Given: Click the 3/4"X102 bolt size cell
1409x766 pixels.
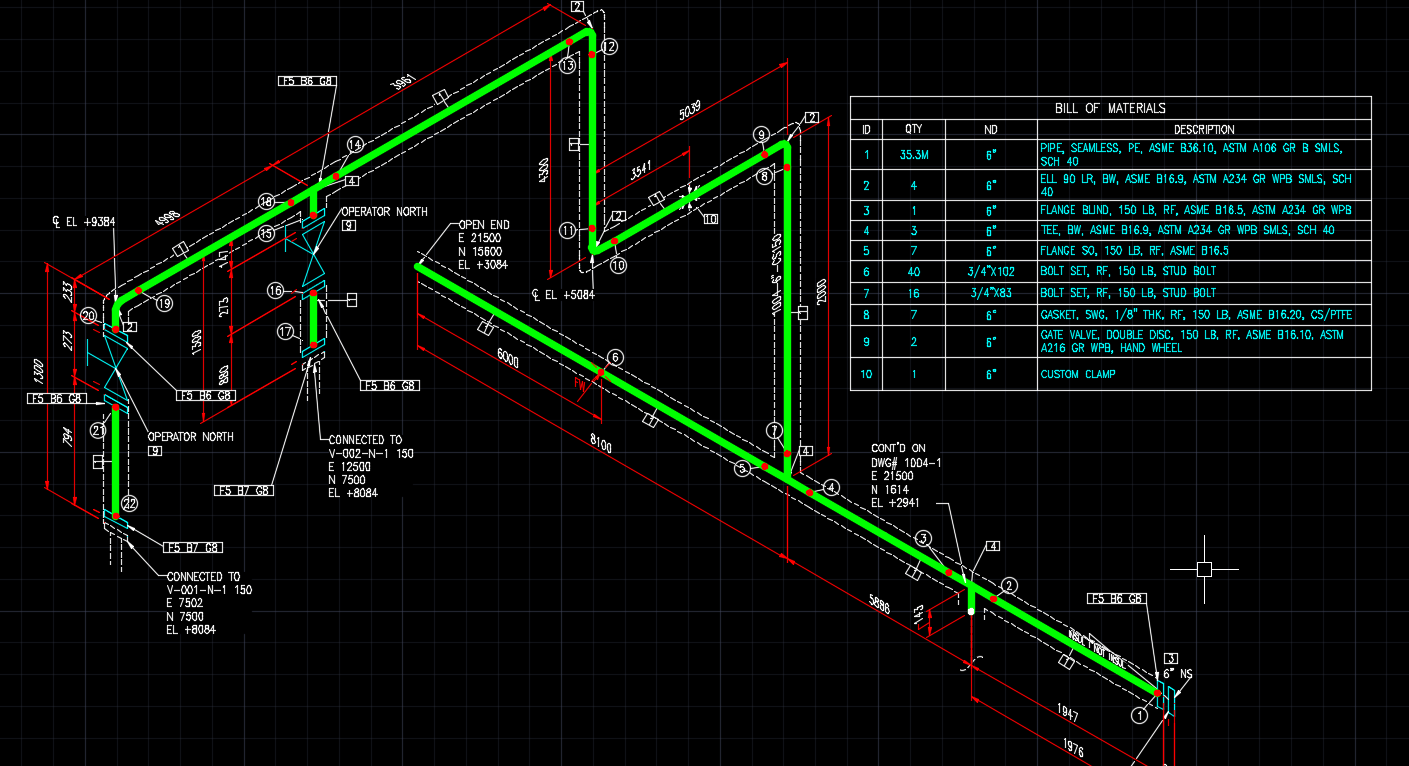Looking at the screenshot, I should [x=992, y=272].
